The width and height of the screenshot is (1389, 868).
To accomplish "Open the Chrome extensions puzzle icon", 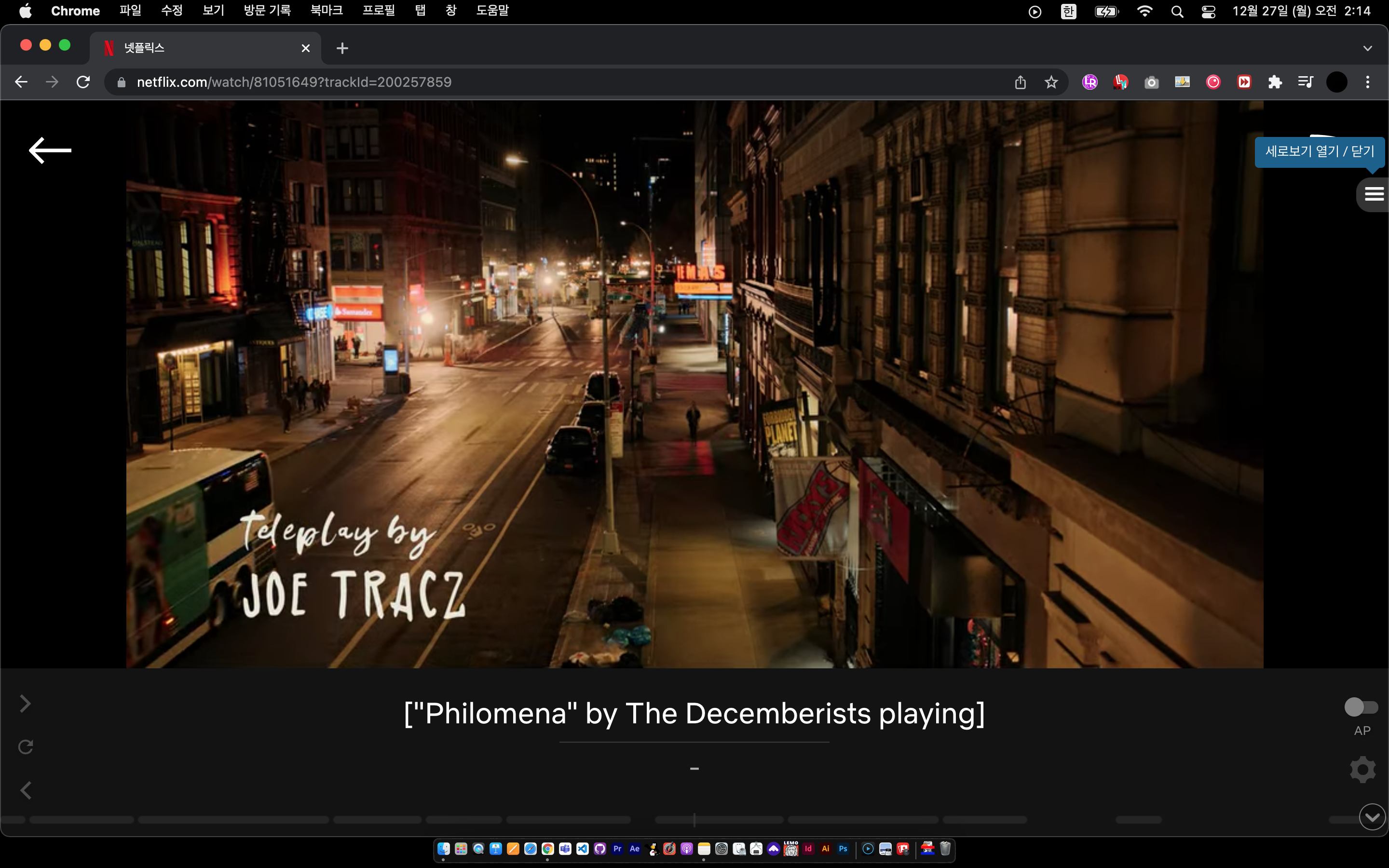I will point(1275,82).
